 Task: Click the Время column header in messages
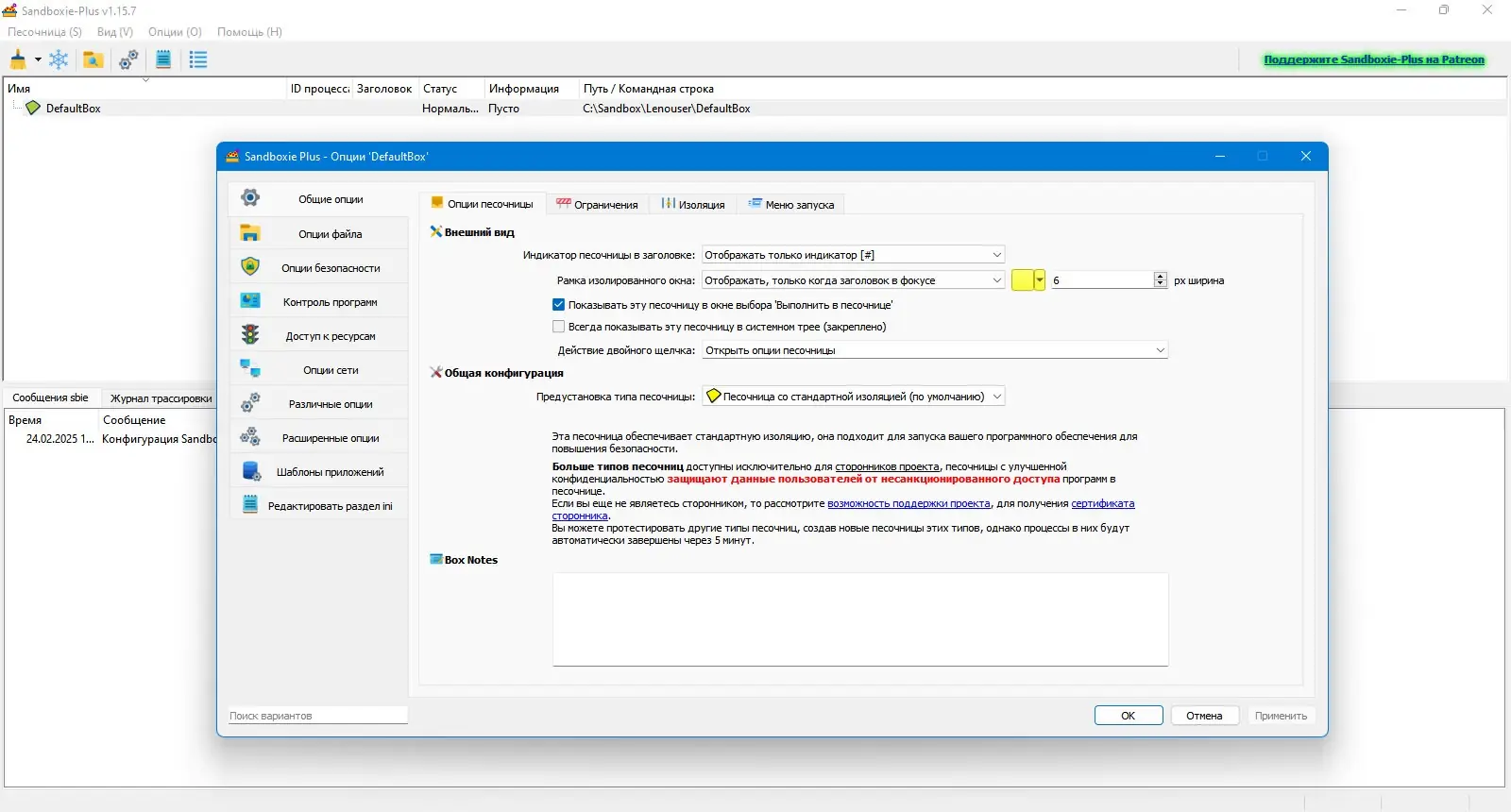[52, 420]
